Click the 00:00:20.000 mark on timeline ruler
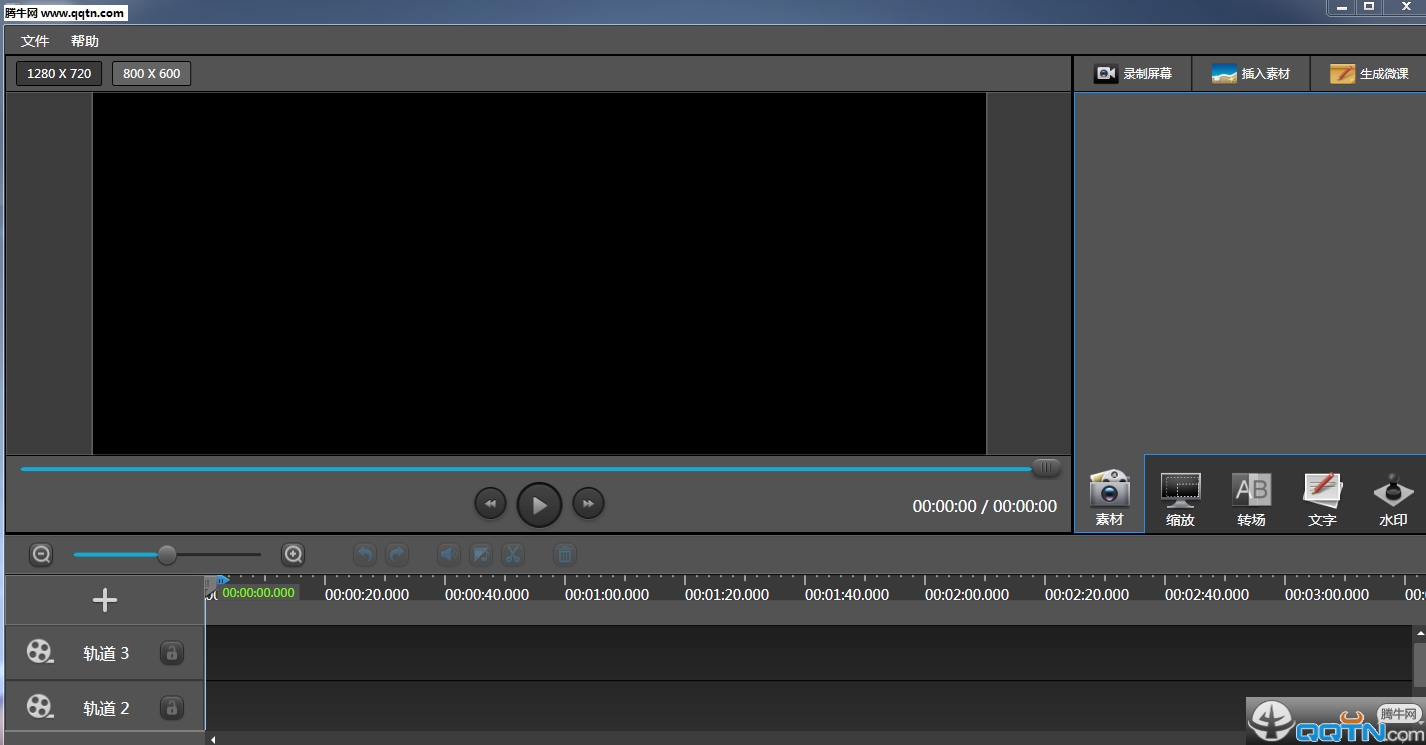Viewport: 1426px width, 745px height. (x=367, y=594)
